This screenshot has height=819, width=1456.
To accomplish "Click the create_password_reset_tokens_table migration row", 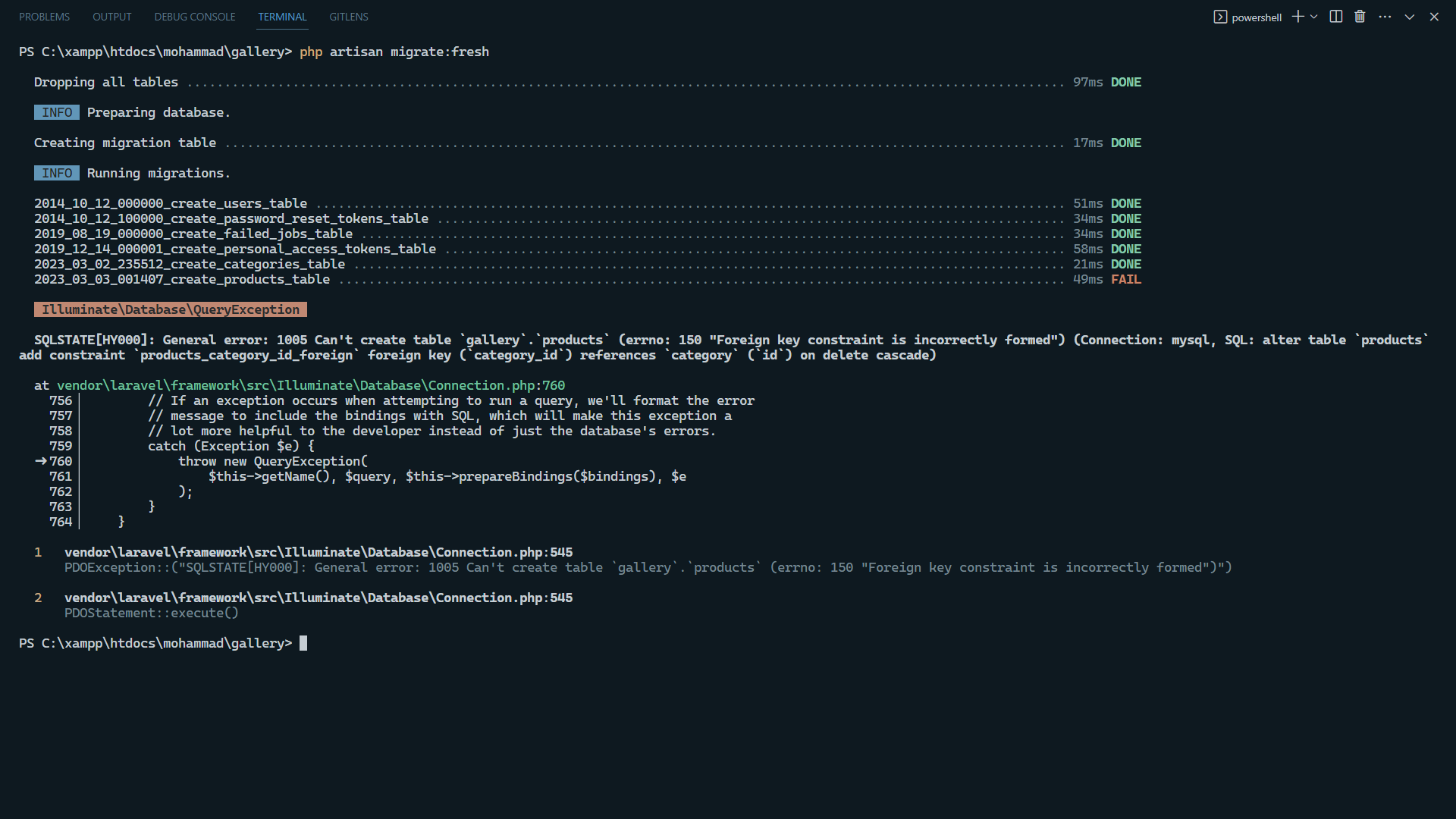I will tap(588, 218).
